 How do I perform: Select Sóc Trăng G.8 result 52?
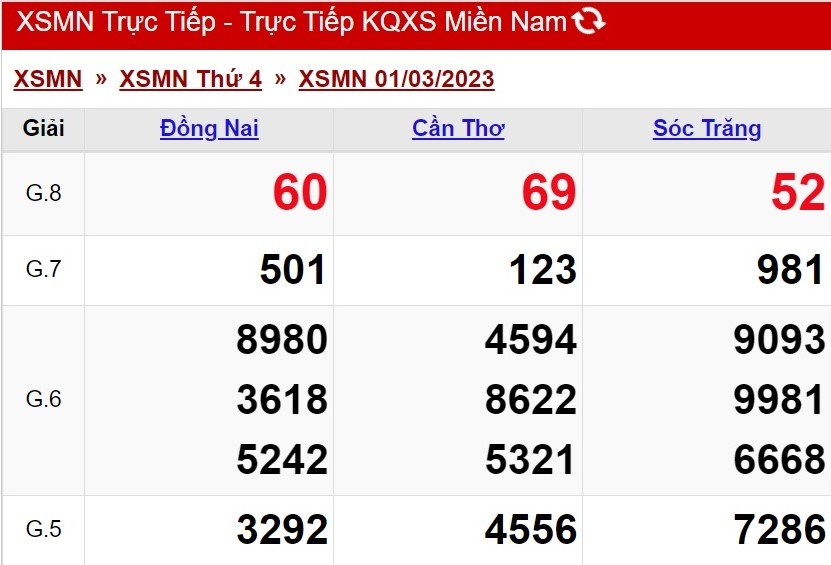pyautogui.click(x=798, y=192)
